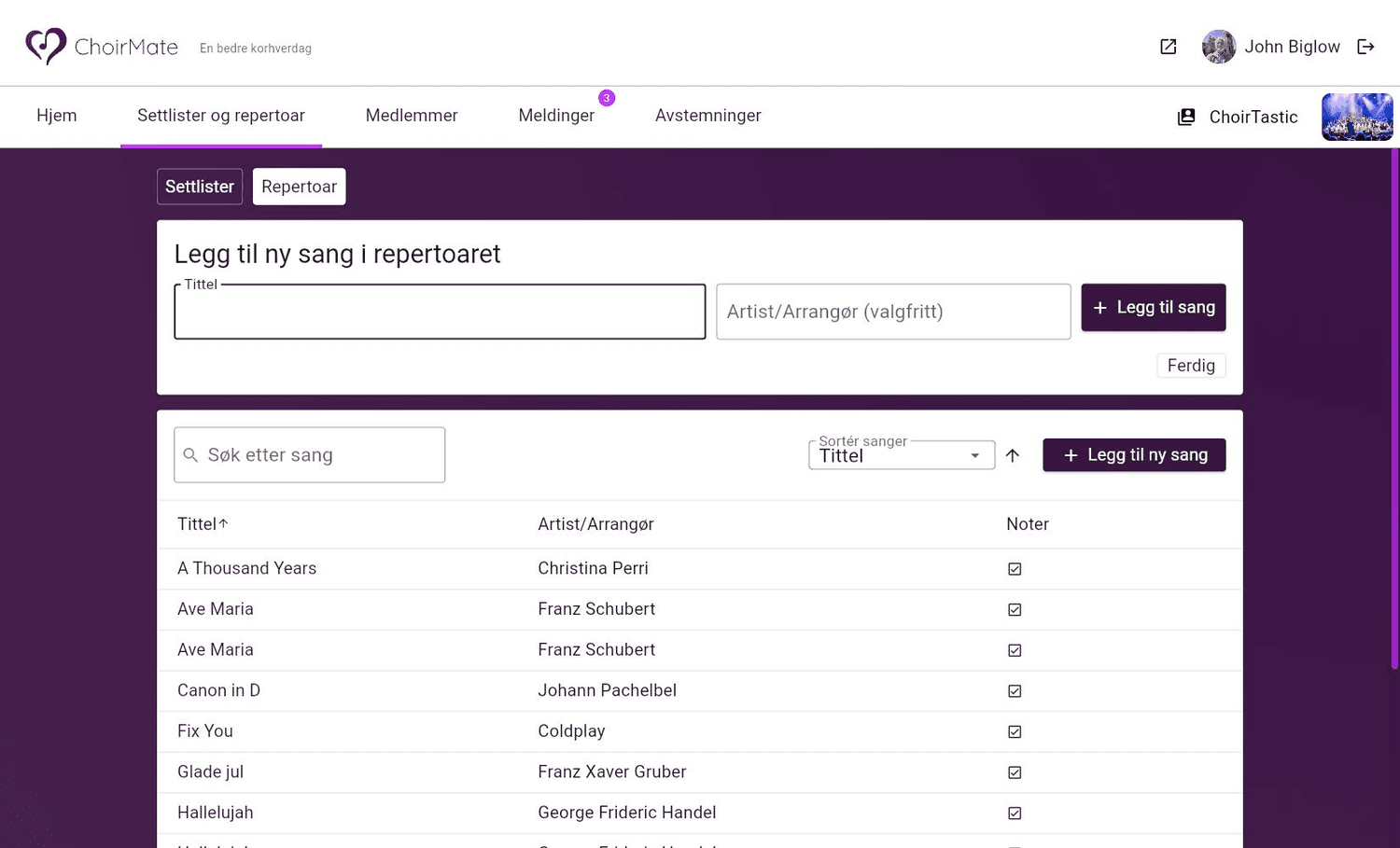1400x848 pixels.
Task: Select the Fix You song title
Action: point(205,731)
